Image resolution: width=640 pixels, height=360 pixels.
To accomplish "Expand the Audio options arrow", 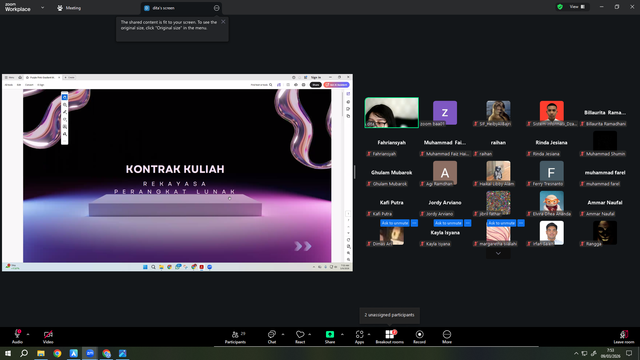I will 28,334.
